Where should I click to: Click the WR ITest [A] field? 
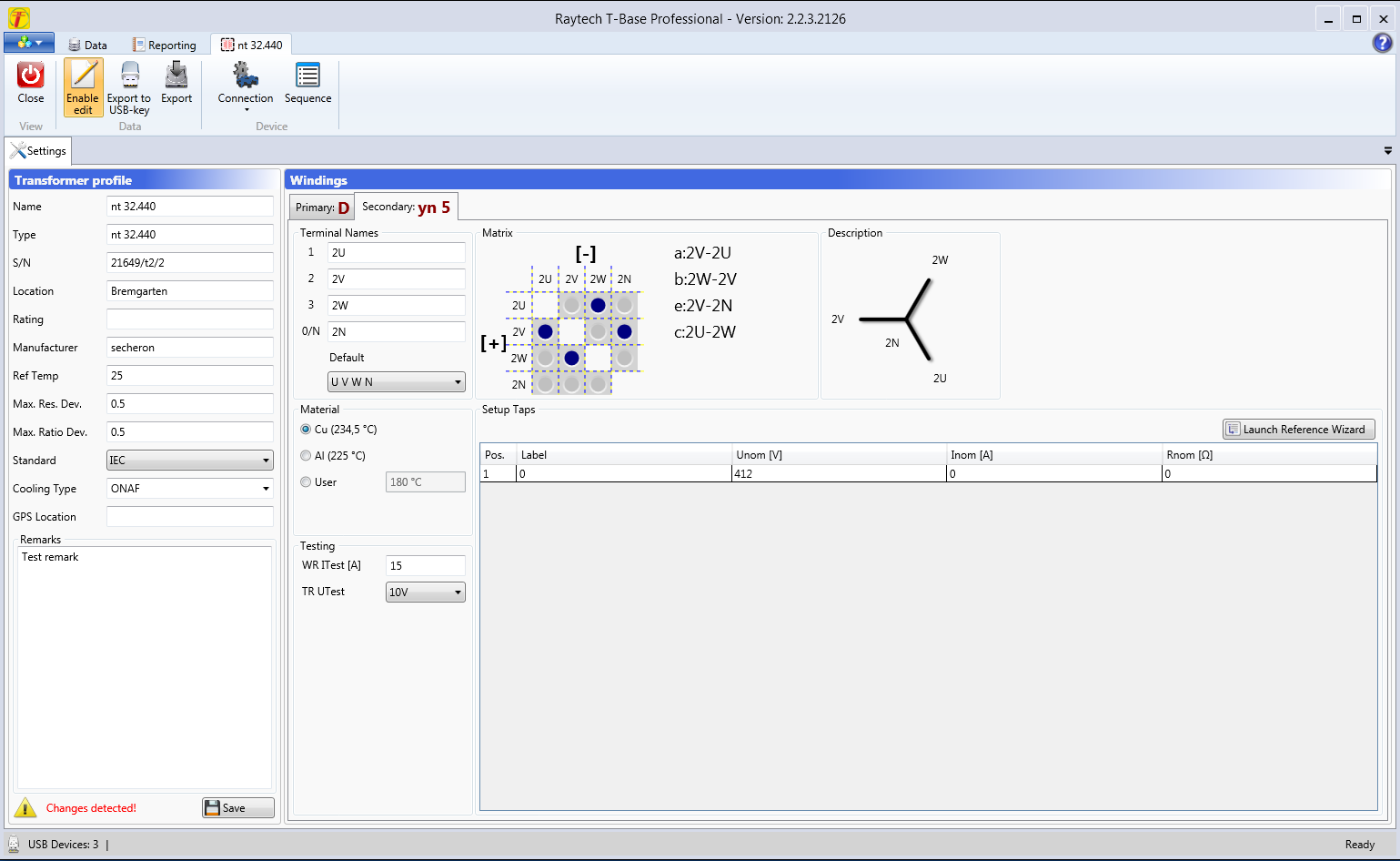tap(426, 566)
